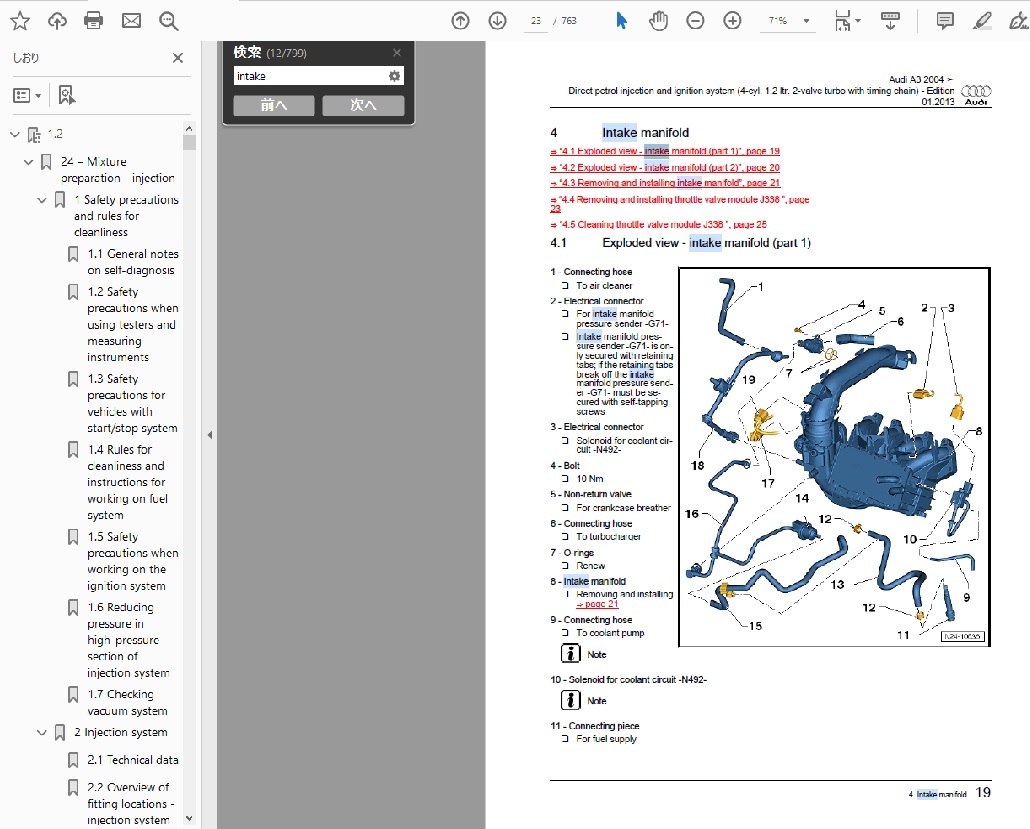The image size is (1030, 829).
Task: Click the search text field with 'intake'
Action: click(309, 76)
